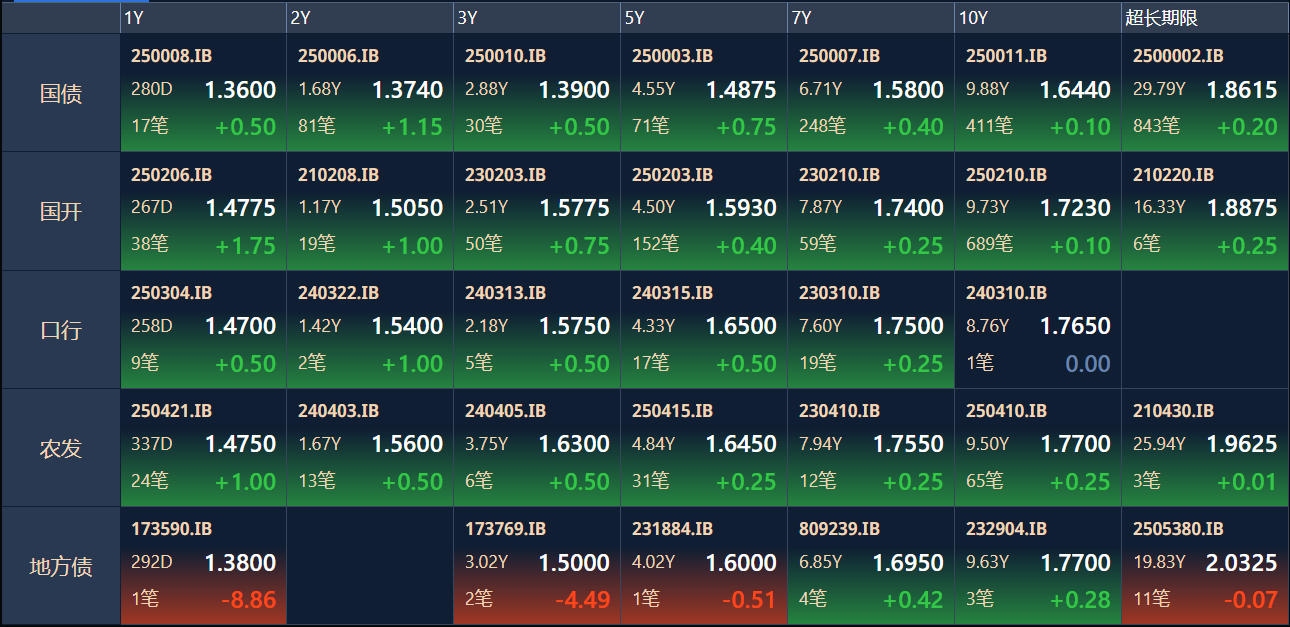The height and width of the screenshot is (627, 1290).
Task: Click the +1.75 change on 250206.IB
Action: click(246, 245)
